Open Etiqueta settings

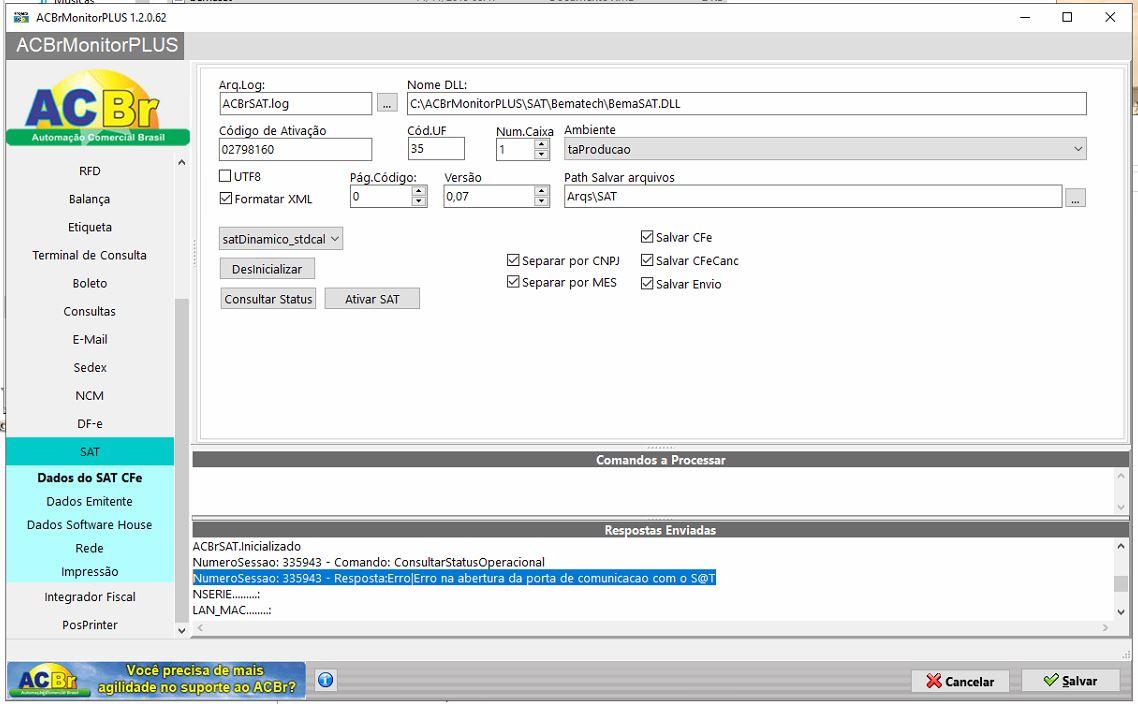pos(90,227)
